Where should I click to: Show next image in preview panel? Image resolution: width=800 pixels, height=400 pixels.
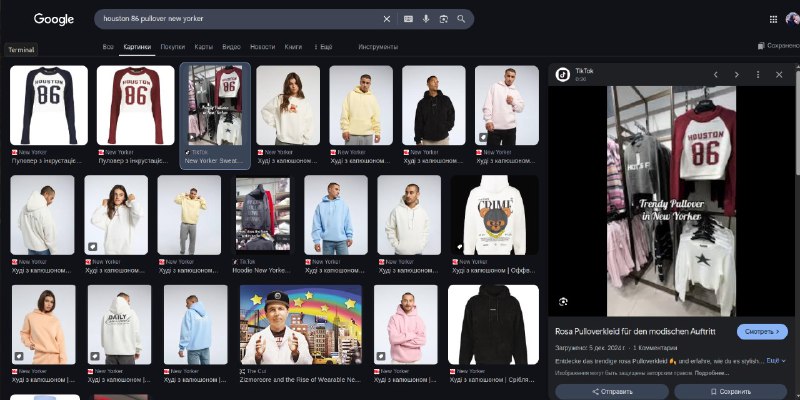tap(736, 74)
